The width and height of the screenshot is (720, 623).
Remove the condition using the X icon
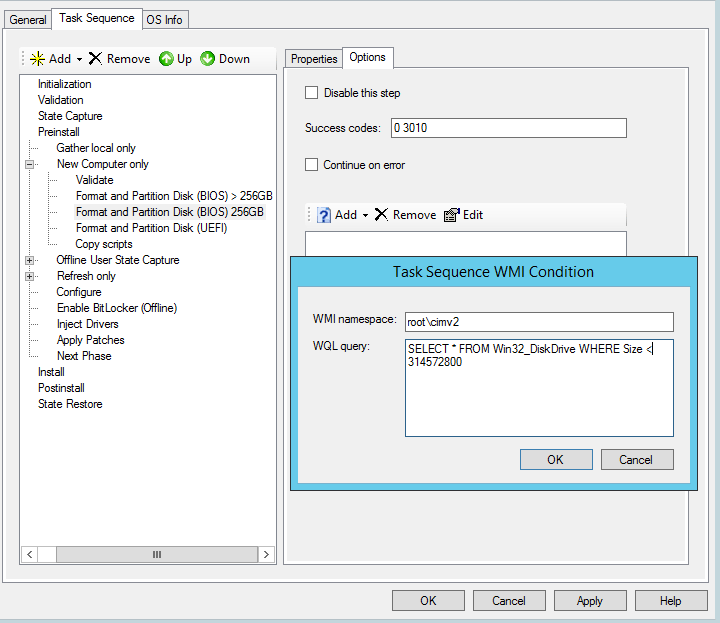point(381,215)
